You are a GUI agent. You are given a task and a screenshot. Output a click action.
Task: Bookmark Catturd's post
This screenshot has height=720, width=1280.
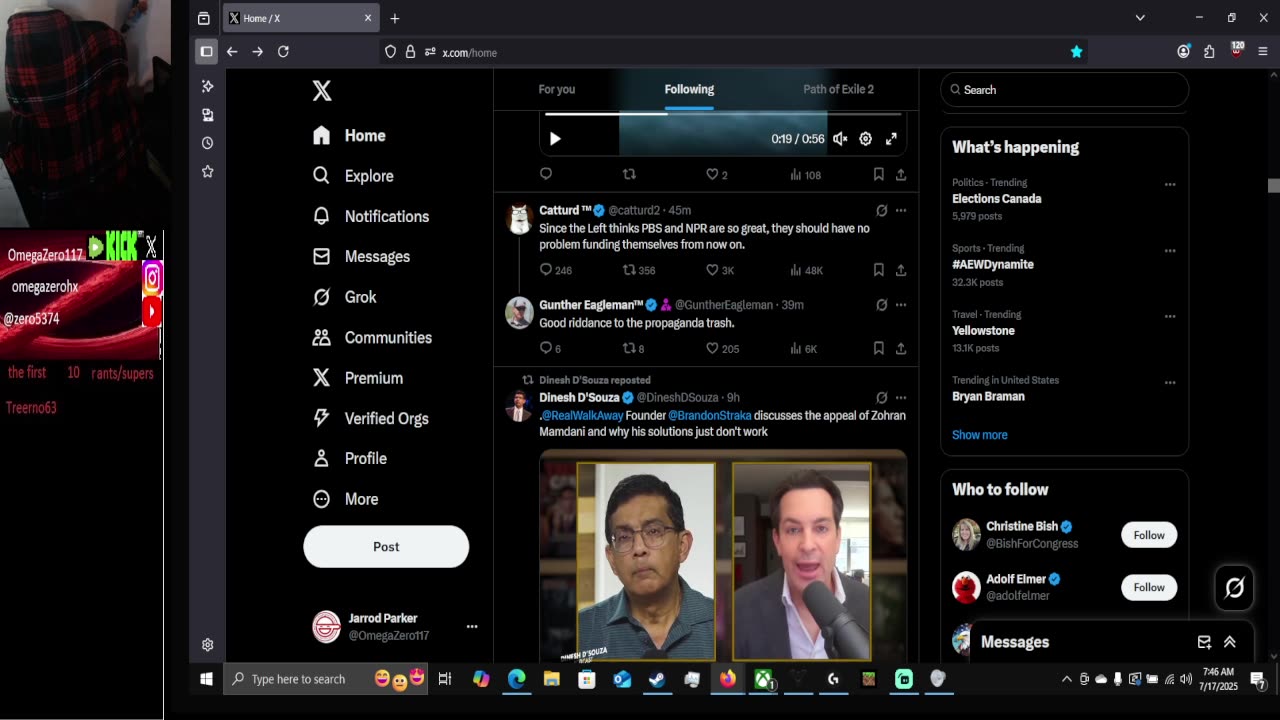pos(878,270)
